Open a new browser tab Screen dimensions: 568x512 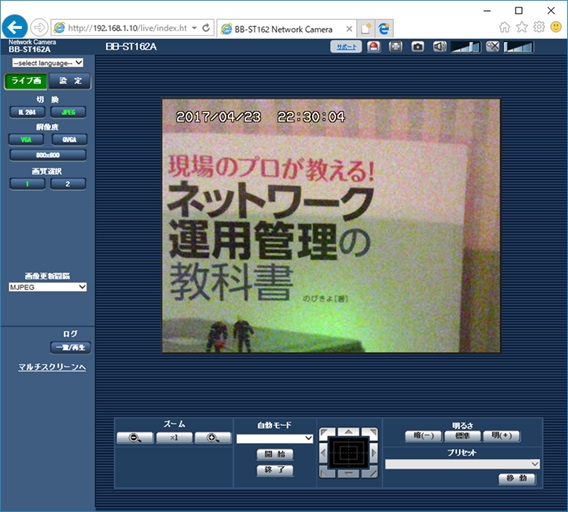coord(366,29)
